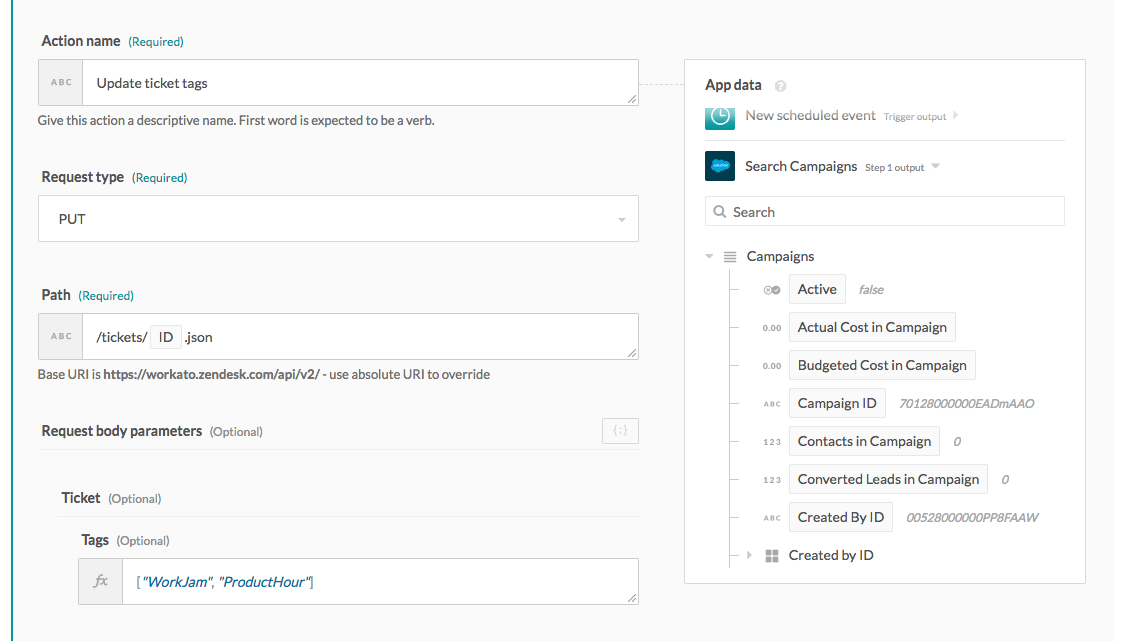The image size is (1125, 641).
Task: Click the fx formula icon beside Tags
Action: [101, 581]
